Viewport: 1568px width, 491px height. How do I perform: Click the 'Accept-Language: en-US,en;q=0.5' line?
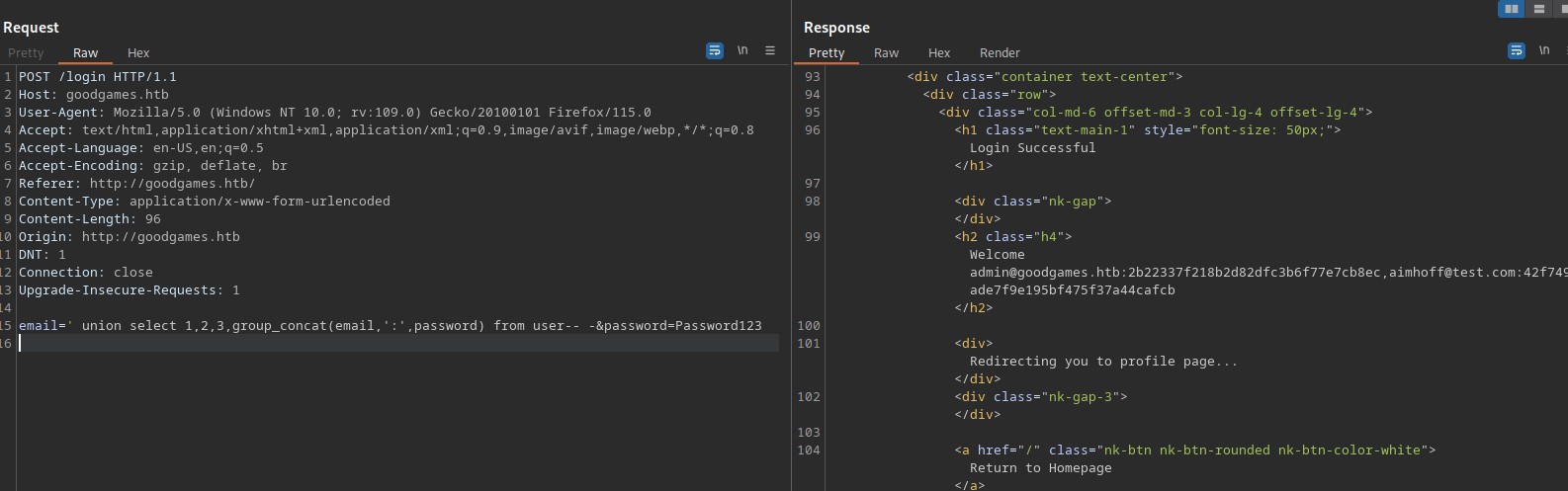tap(141, 148)
